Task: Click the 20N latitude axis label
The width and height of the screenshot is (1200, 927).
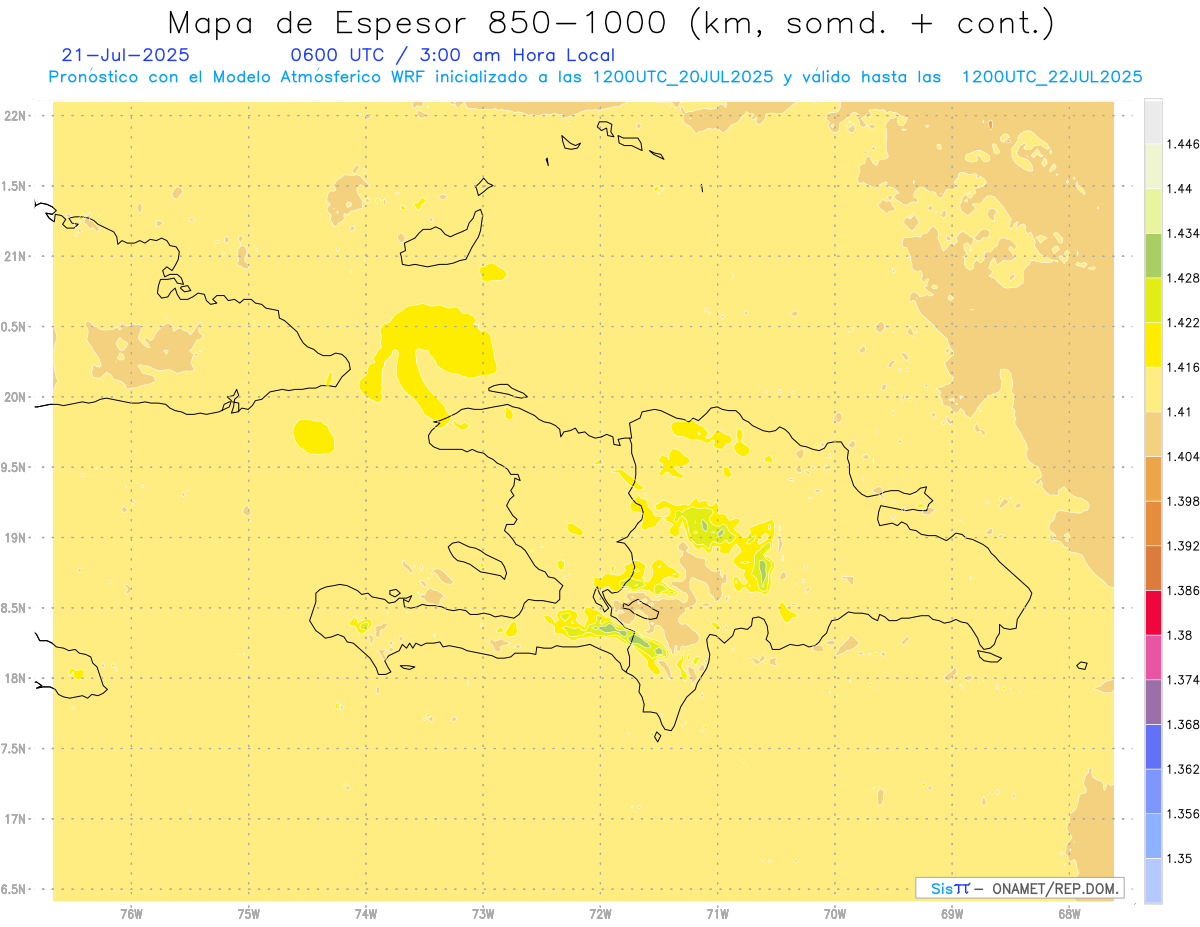Action: tap(14, 397)
